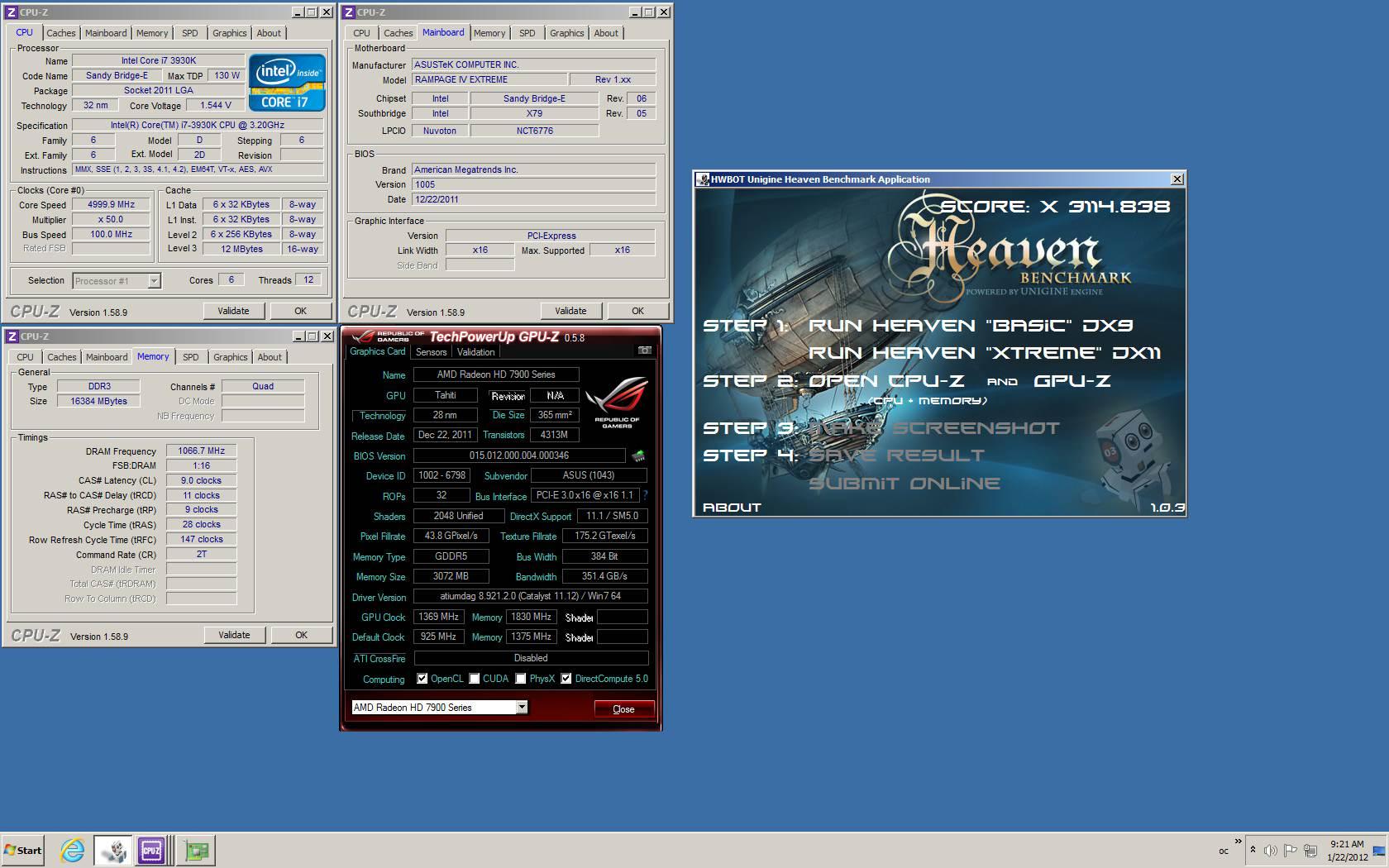Click the GPU-Z taskbar icon

[197, 850]
